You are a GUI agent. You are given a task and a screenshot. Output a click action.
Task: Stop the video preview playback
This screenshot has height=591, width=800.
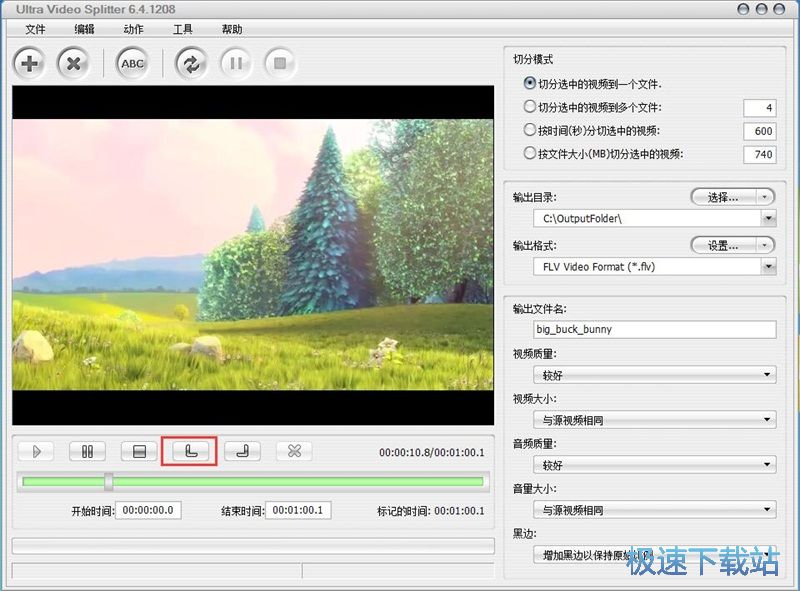point(139,452)
